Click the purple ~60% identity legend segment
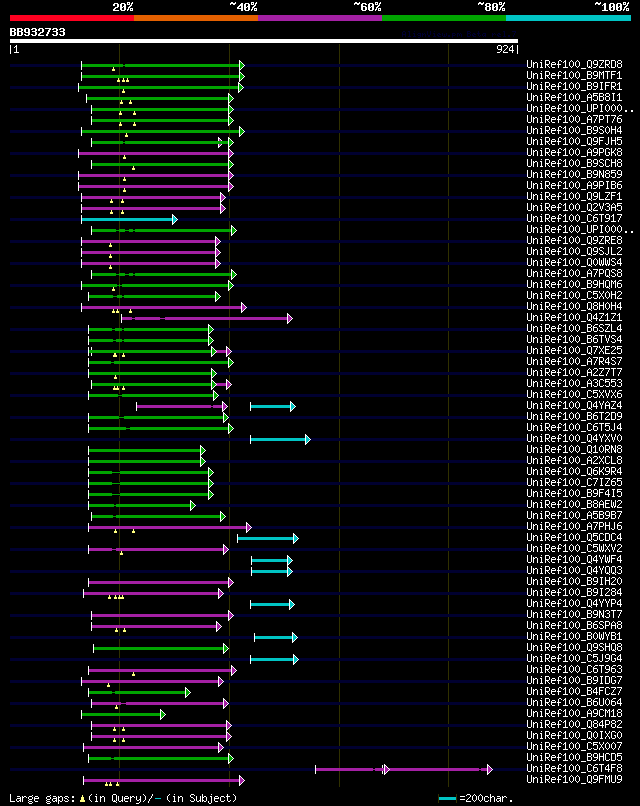This screenshot has height=806, width=640. tap(320, 18)
